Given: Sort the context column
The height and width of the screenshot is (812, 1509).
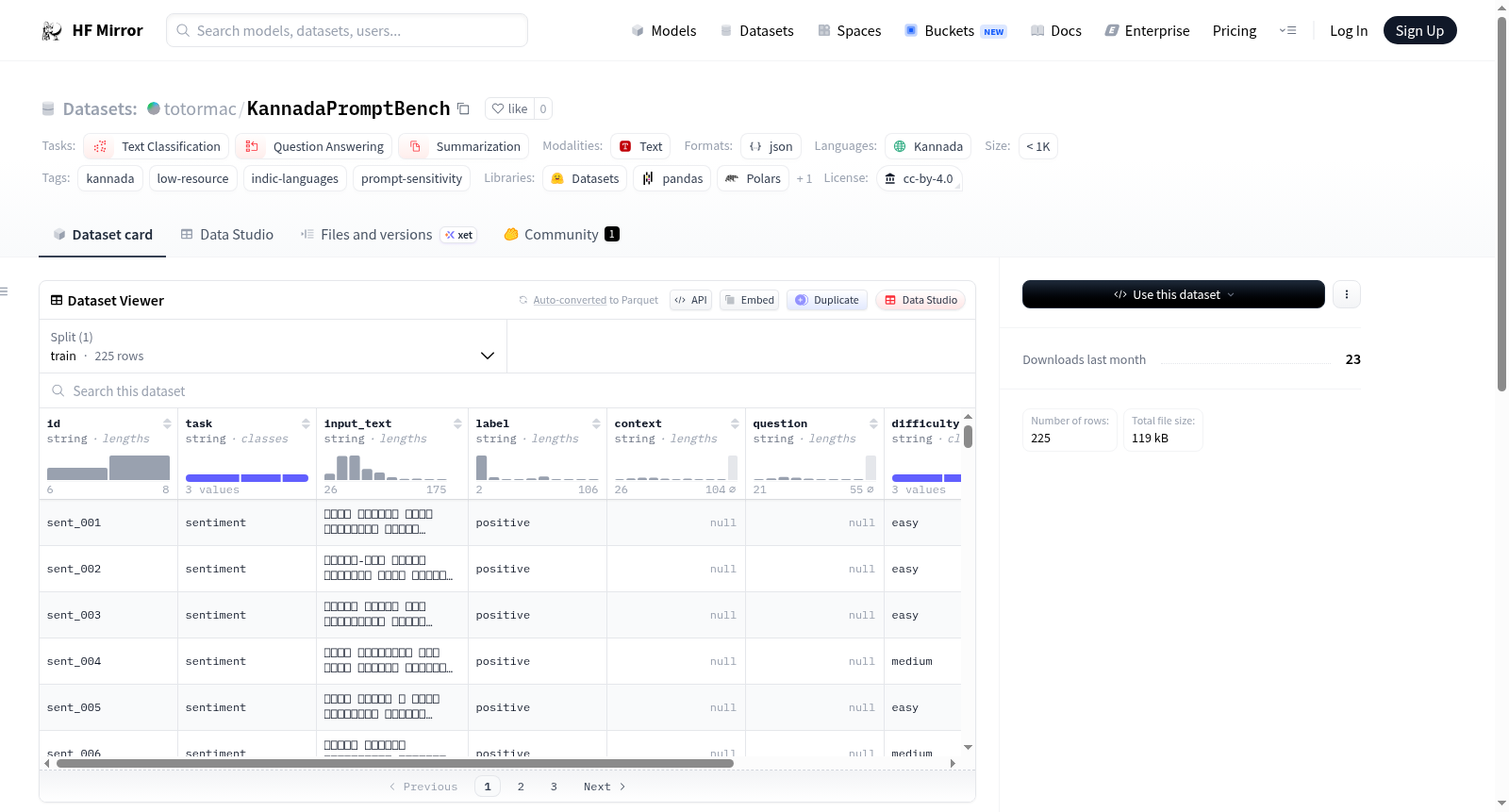Looking at the screenshot, I should [735, 423].
